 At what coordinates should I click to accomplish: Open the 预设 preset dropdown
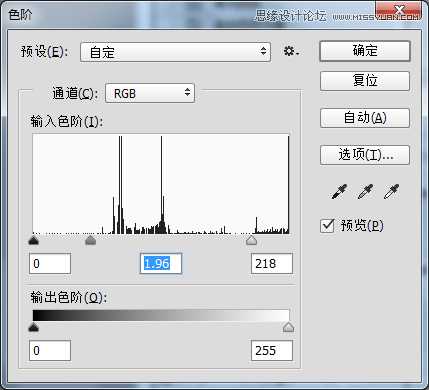(175, 52)
